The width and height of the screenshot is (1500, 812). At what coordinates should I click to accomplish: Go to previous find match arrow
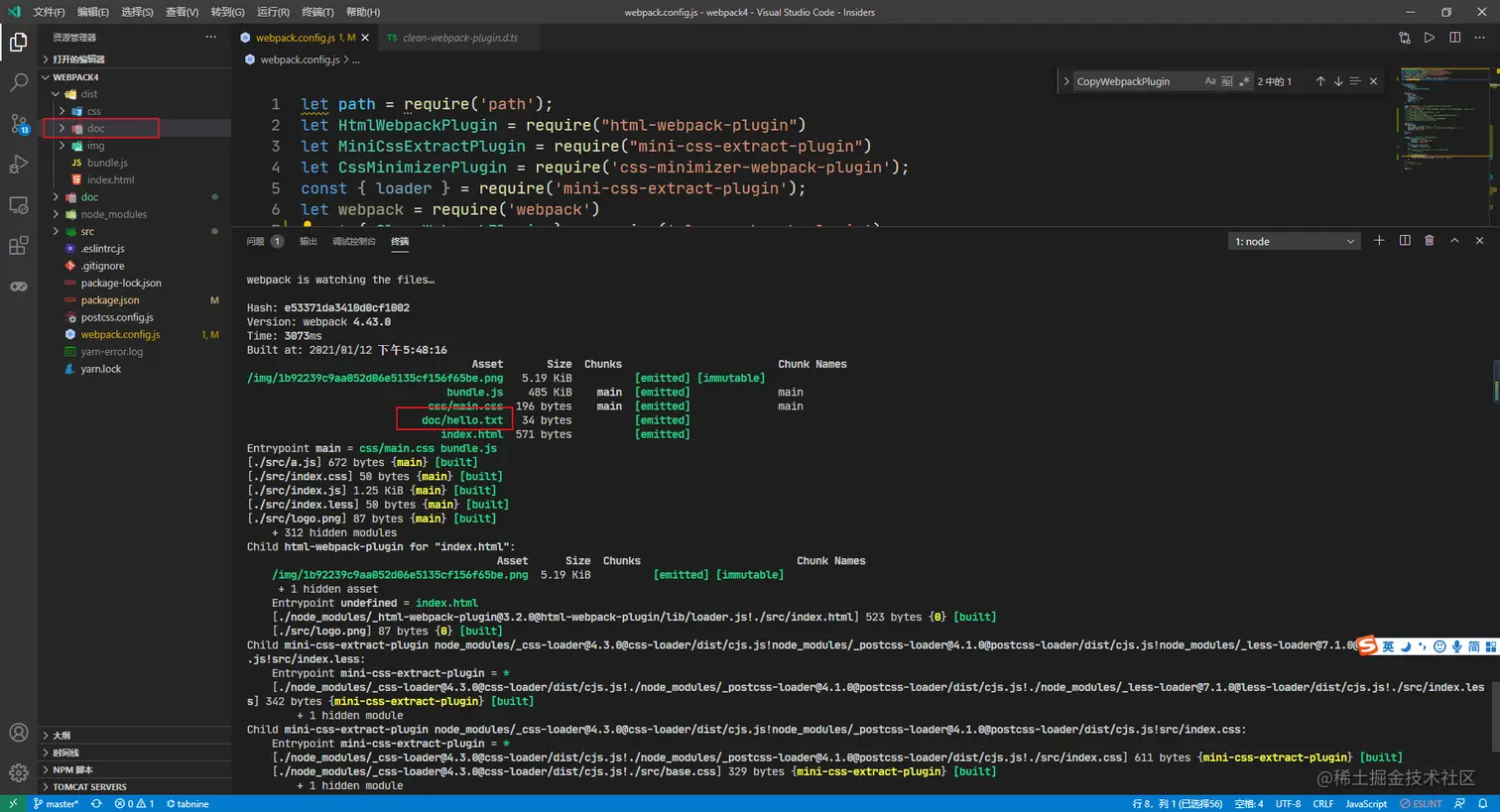pyautogui.click(x=1320, y=81)
